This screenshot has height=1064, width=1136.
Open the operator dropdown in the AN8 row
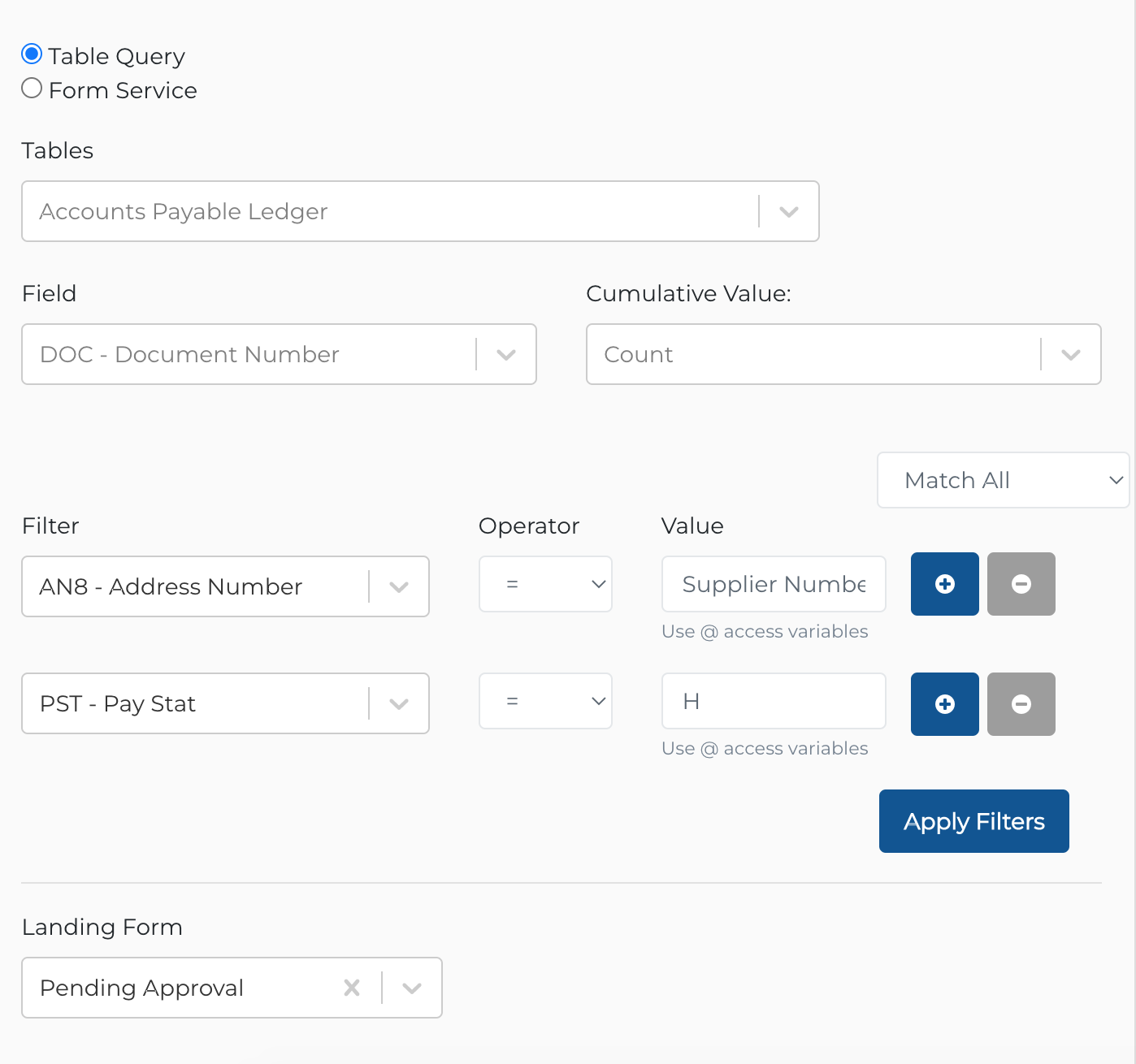tap(545, 584)
